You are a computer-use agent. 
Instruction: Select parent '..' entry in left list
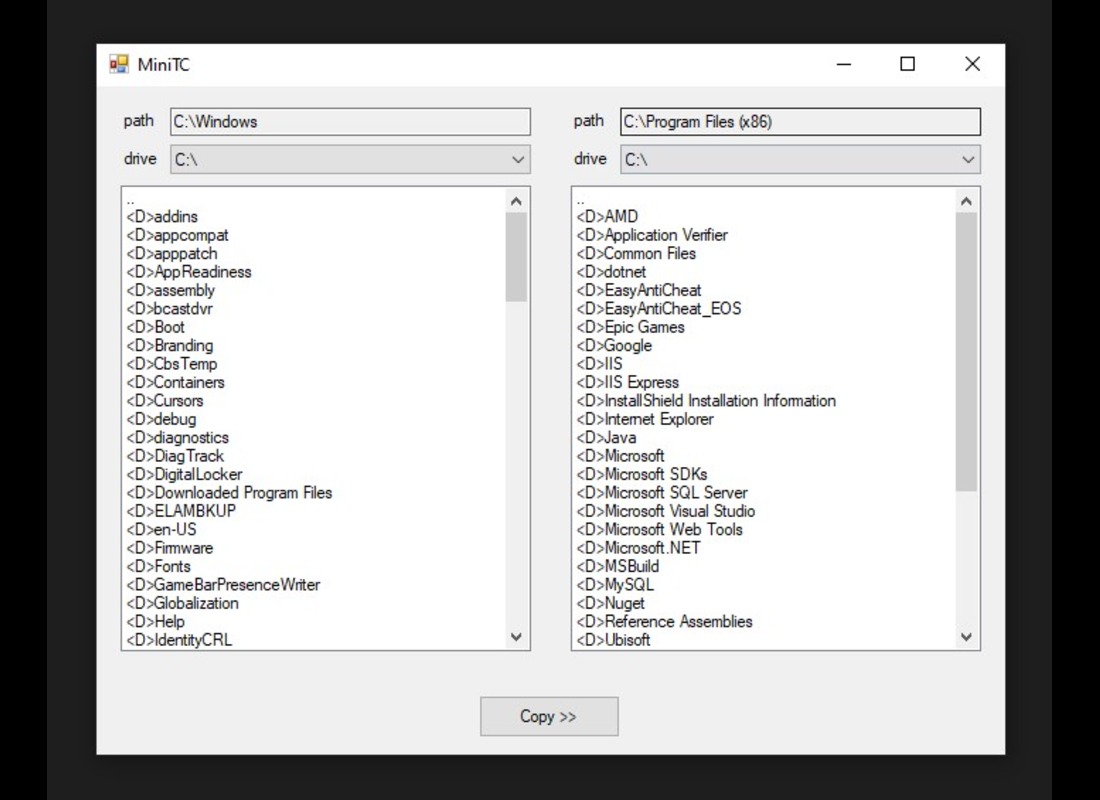click(x=130, y=200)
